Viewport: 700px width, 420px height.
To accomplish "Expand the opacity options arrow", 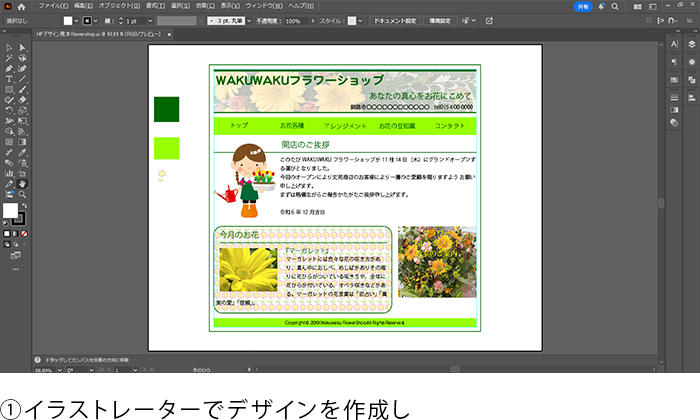I will point(312,21).
